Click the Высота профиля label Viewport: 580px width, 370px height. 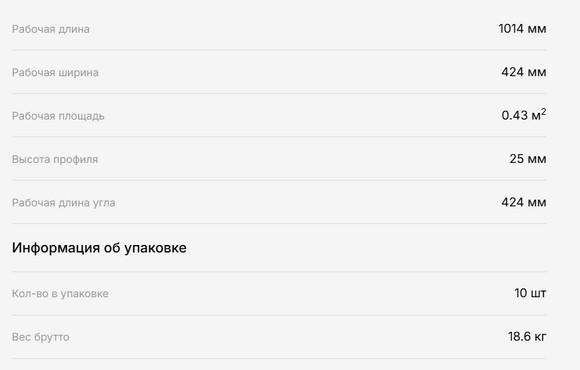point(55,159)
